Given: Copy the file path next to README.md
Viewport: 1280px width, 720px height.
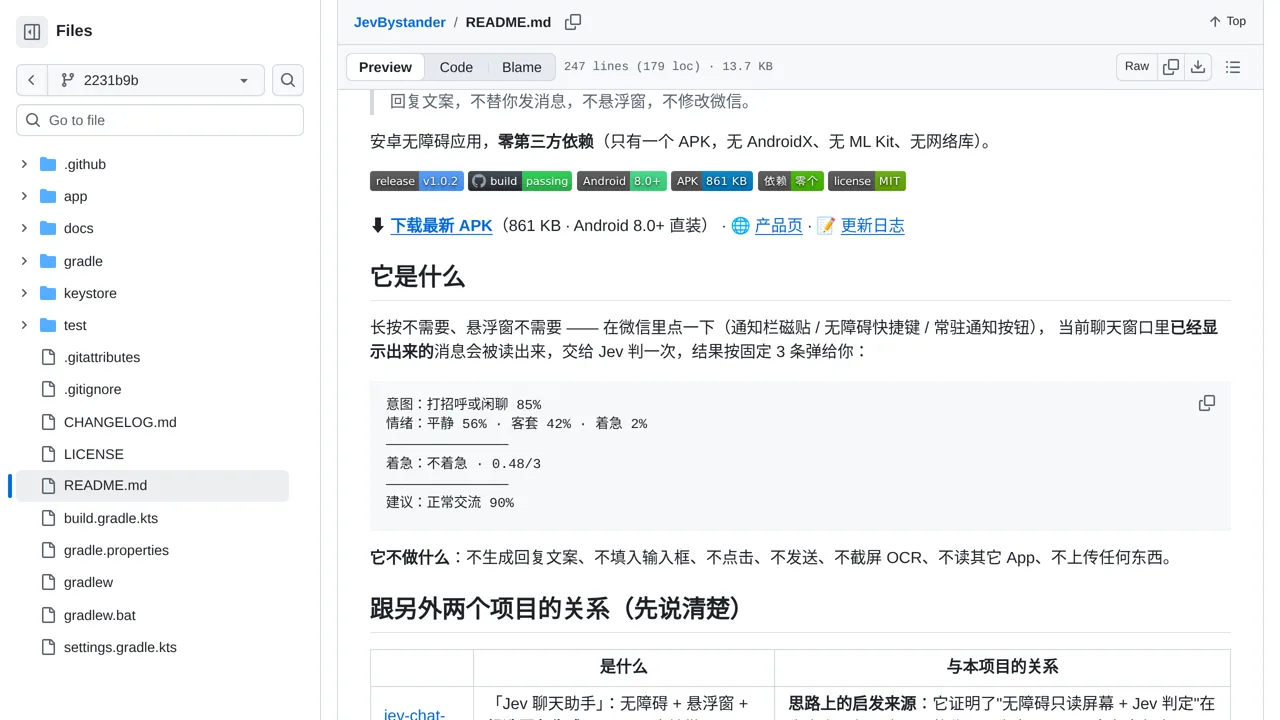Looking at the screenshot, I should (573, 22).
